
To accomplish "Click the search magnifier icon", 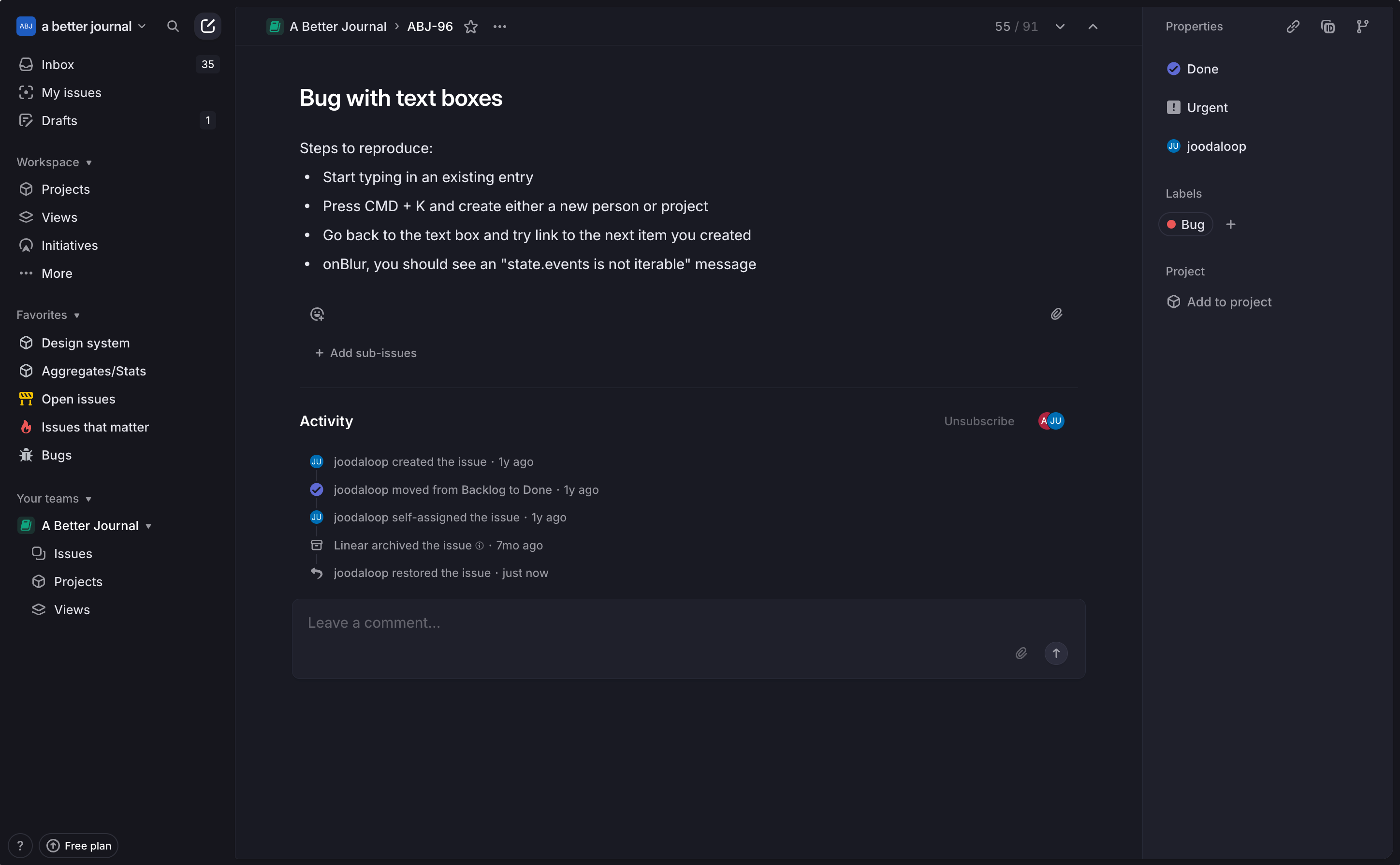I will point(173,26).
